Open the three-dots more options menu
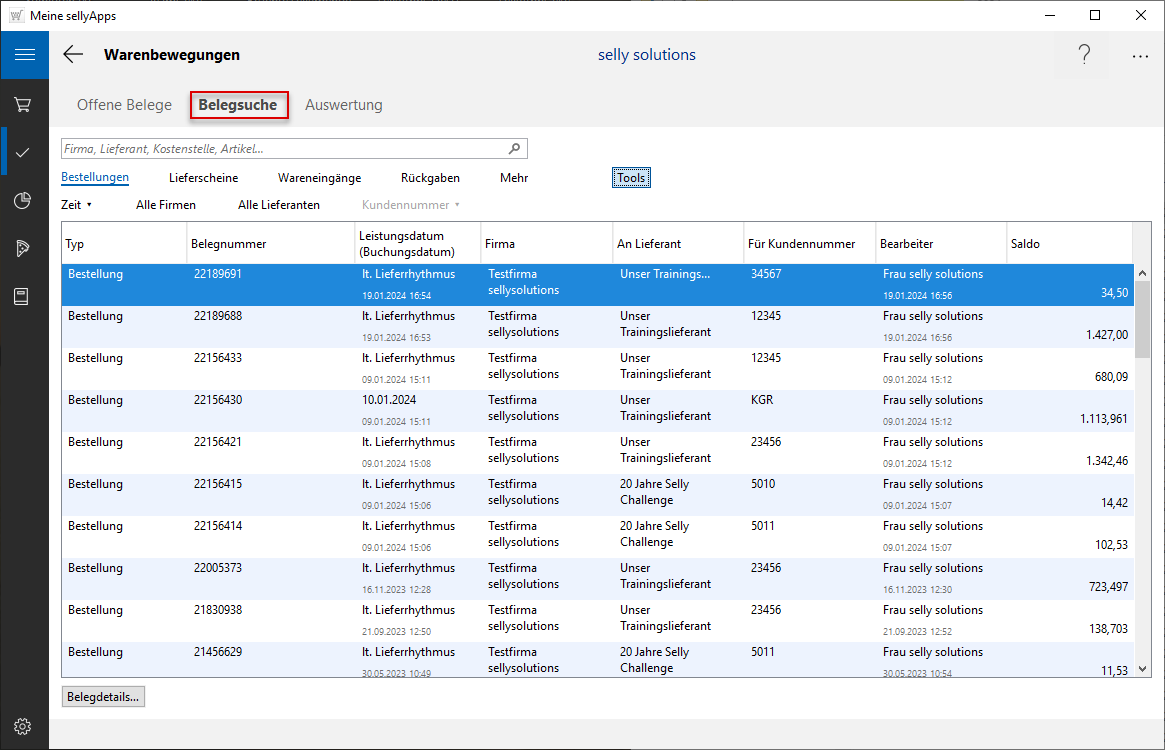The height and width of the screenshot is (750, 1165). point(1140,56)
